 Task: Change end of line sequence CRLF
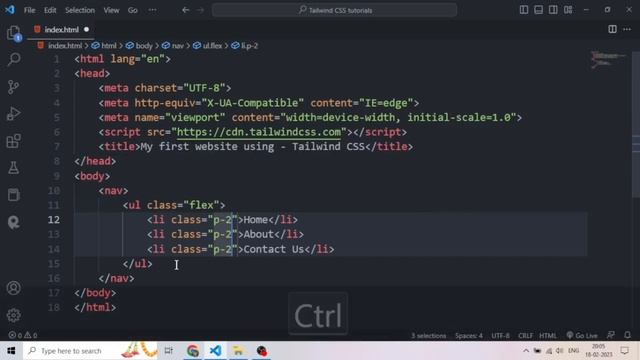pyautogui.click(x=525, y=336)
